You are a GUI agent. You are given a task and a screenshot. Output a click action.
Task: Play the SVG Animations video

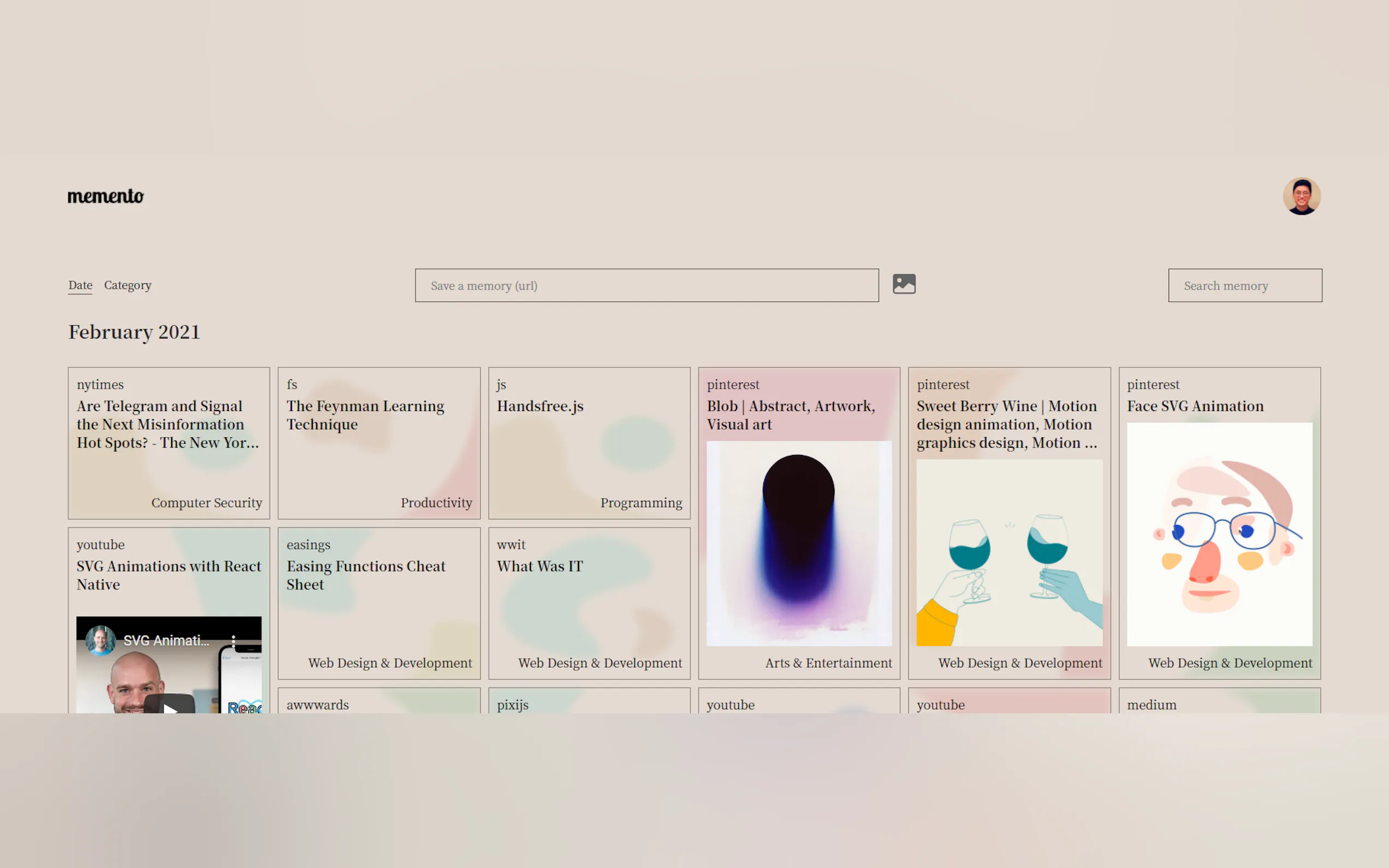[x=170, y=706]
